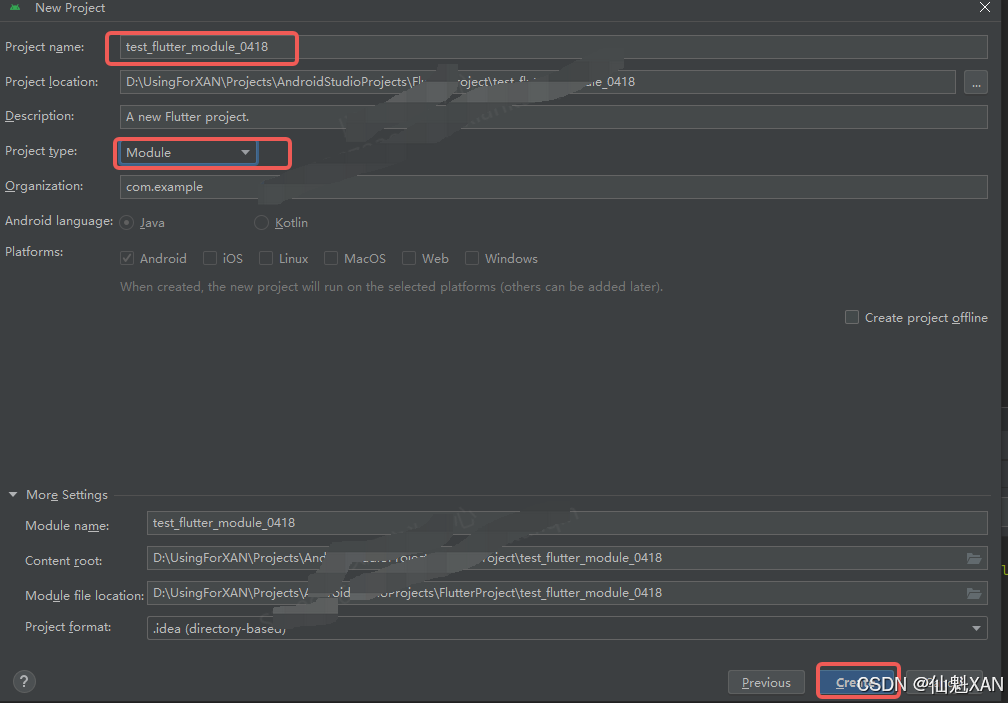Screen dimensions: 1008x703
Task: Focus the Project name field
Action: (x=554, y=47)
